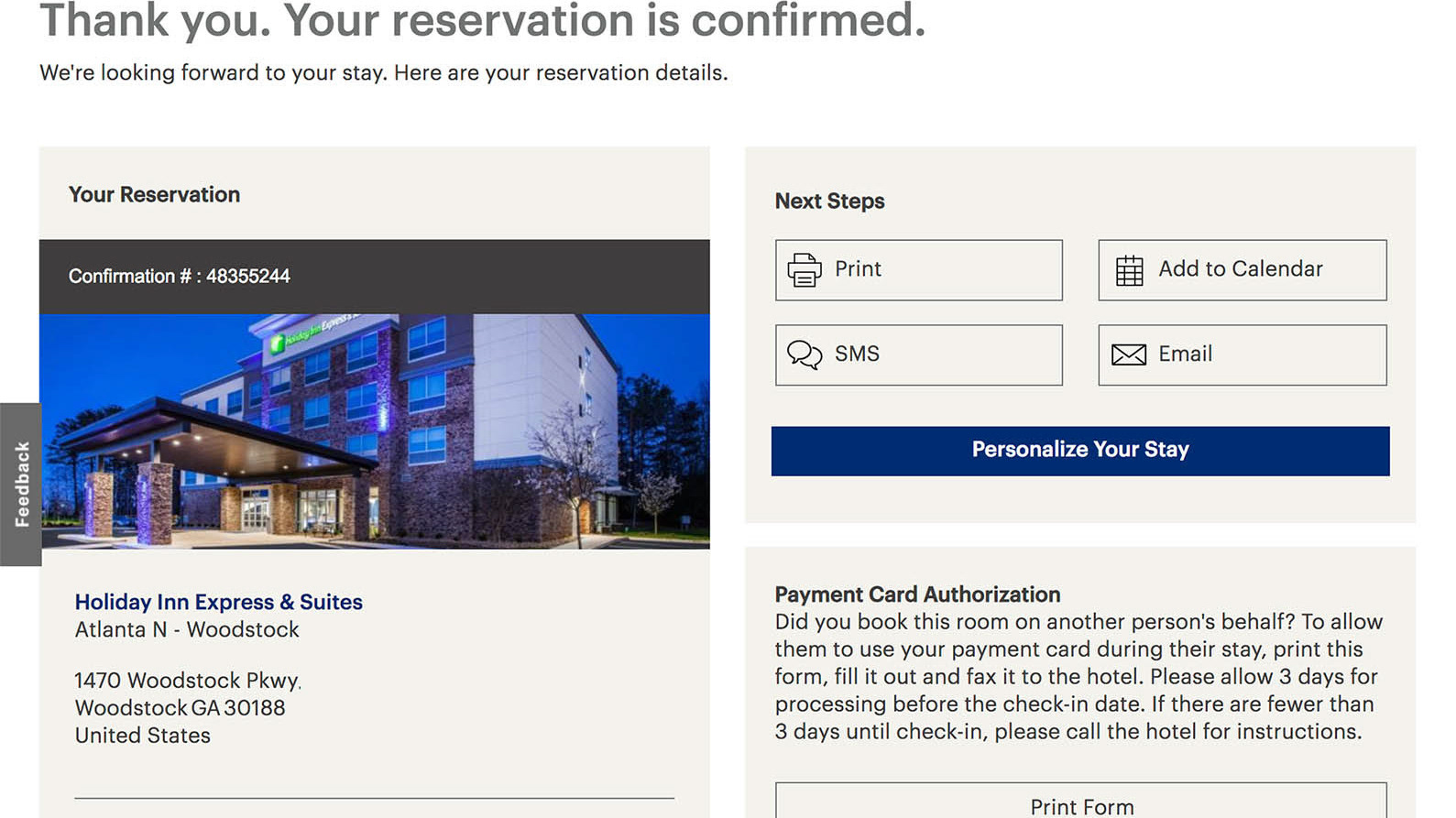Click the hotel exterior photo
1456x818 pixels.
point(374,431)
